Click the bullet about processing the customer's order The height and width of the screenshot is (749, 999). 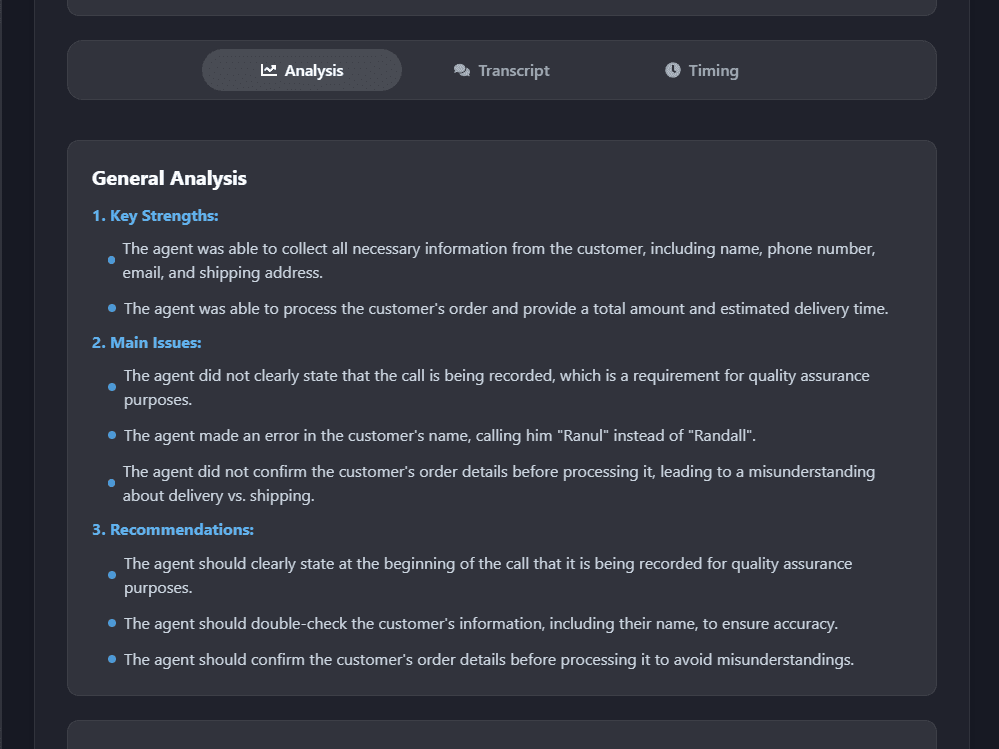pos(506,309)
